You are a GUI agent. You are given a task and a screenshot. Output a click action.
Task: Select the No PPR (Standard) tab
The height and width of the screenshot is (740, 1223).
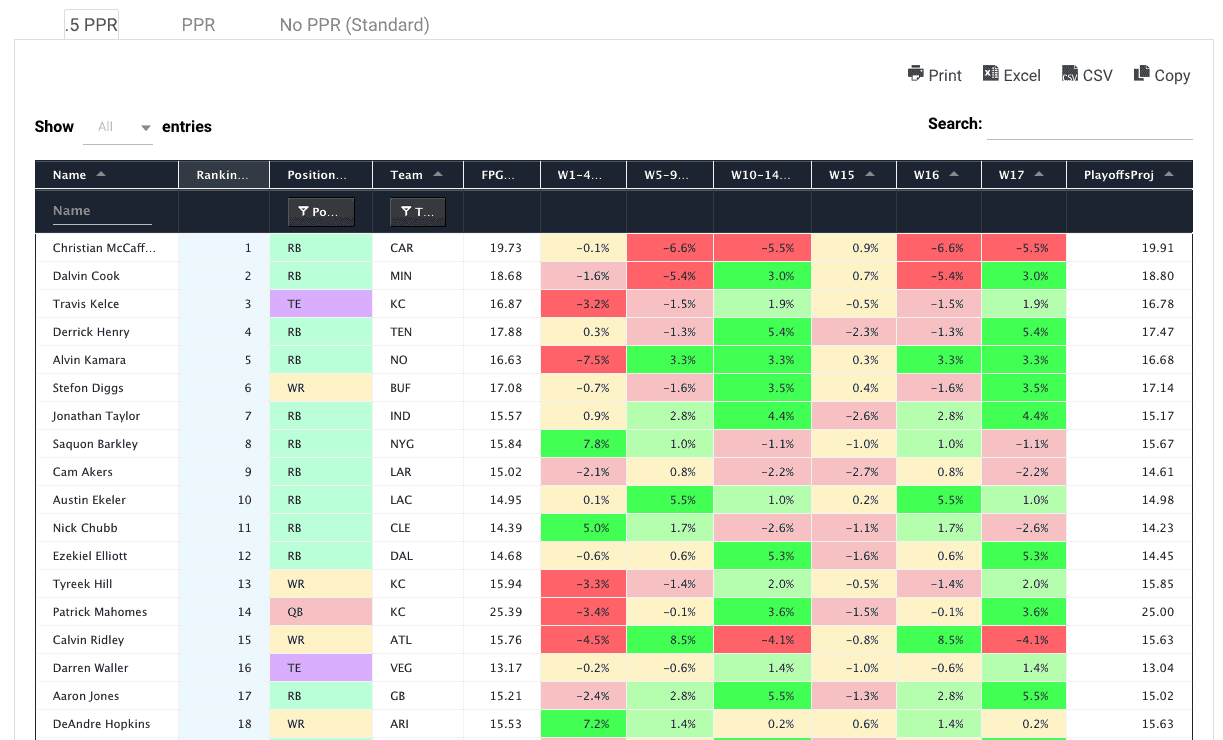[355, 25]
